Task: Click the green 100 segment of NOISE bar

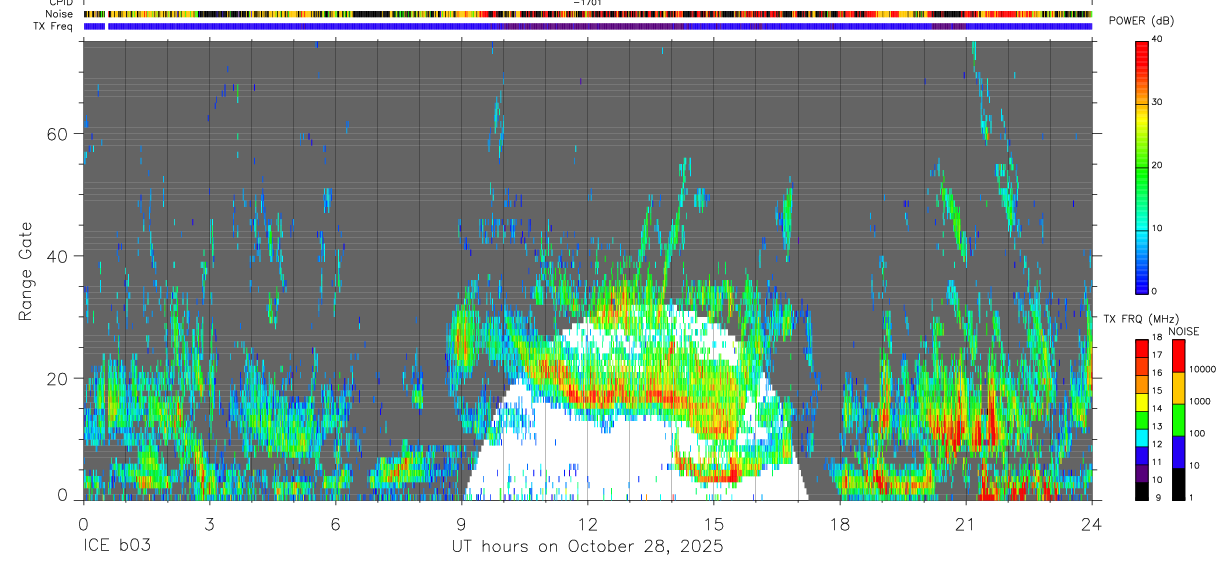Action: [x=1178, y=419]
